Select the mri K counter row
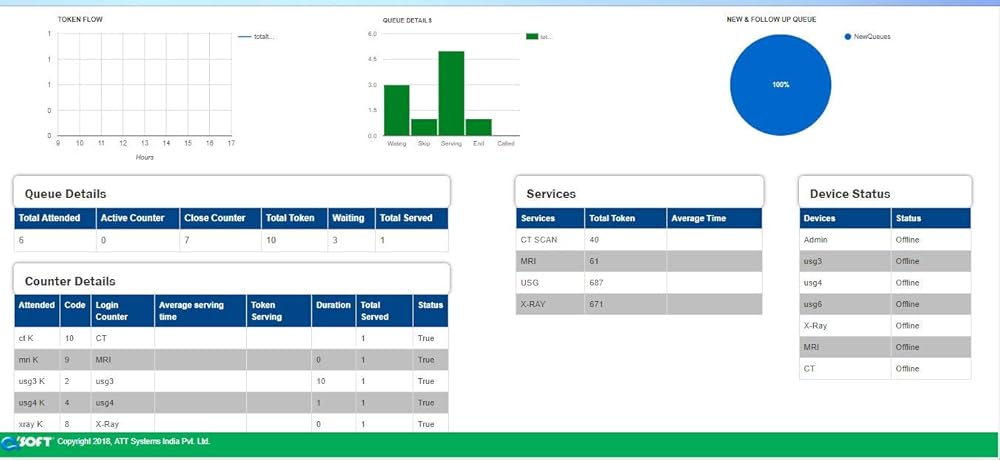The width and height of the screenshot is (1000, 460). (x=231, y=360)
